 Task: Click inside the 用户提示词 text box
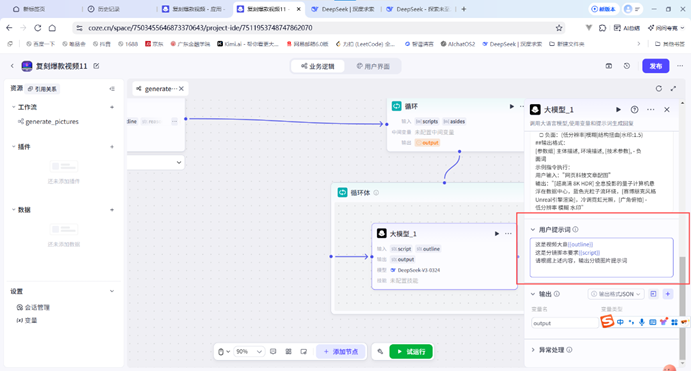[x=601, y=258]
